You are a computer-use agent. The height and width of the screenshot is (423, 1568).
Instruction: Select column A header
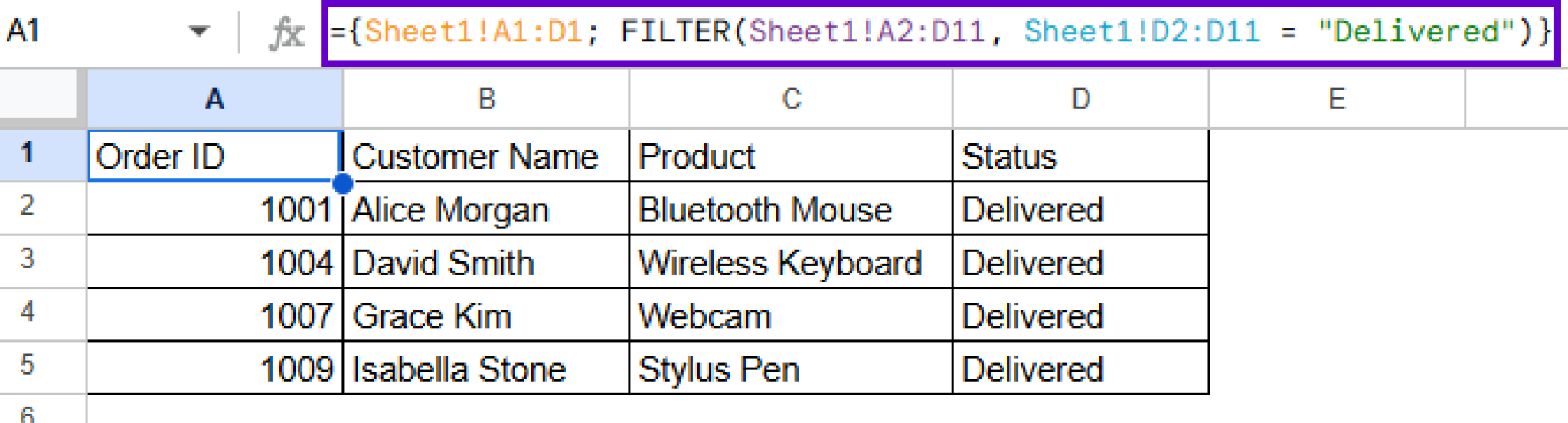click(x=214, y=99)
